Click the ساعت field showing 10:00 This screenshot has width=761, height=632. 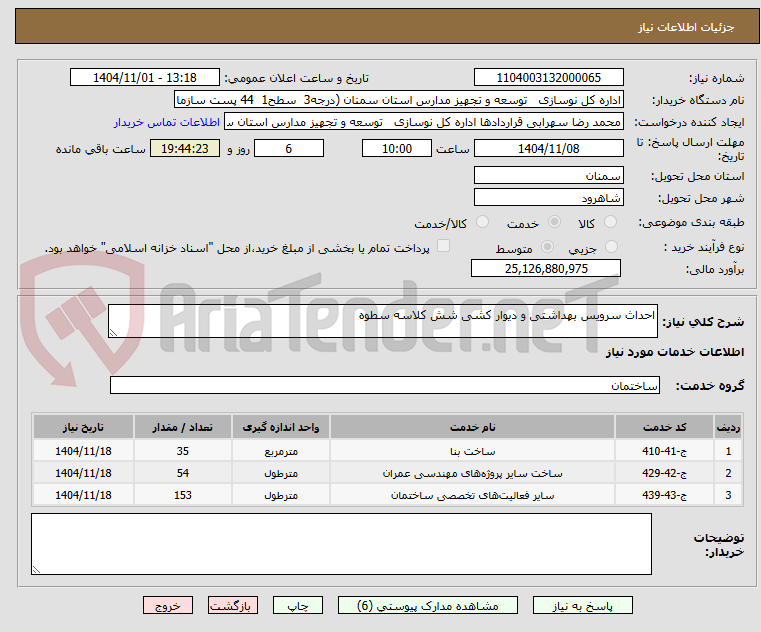click(397, 149)
